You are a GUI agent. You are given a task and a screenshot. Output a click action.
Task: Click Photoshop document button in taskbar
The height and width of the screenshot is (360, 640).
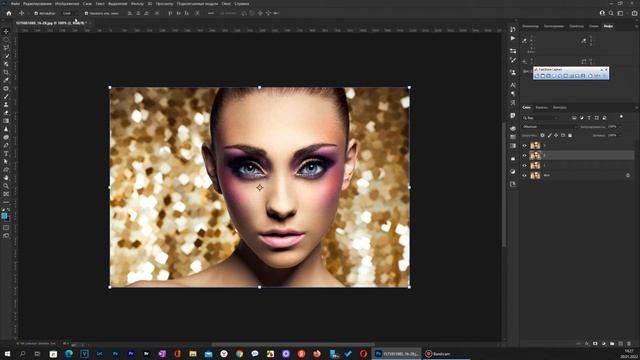click(x=397, y=353)
